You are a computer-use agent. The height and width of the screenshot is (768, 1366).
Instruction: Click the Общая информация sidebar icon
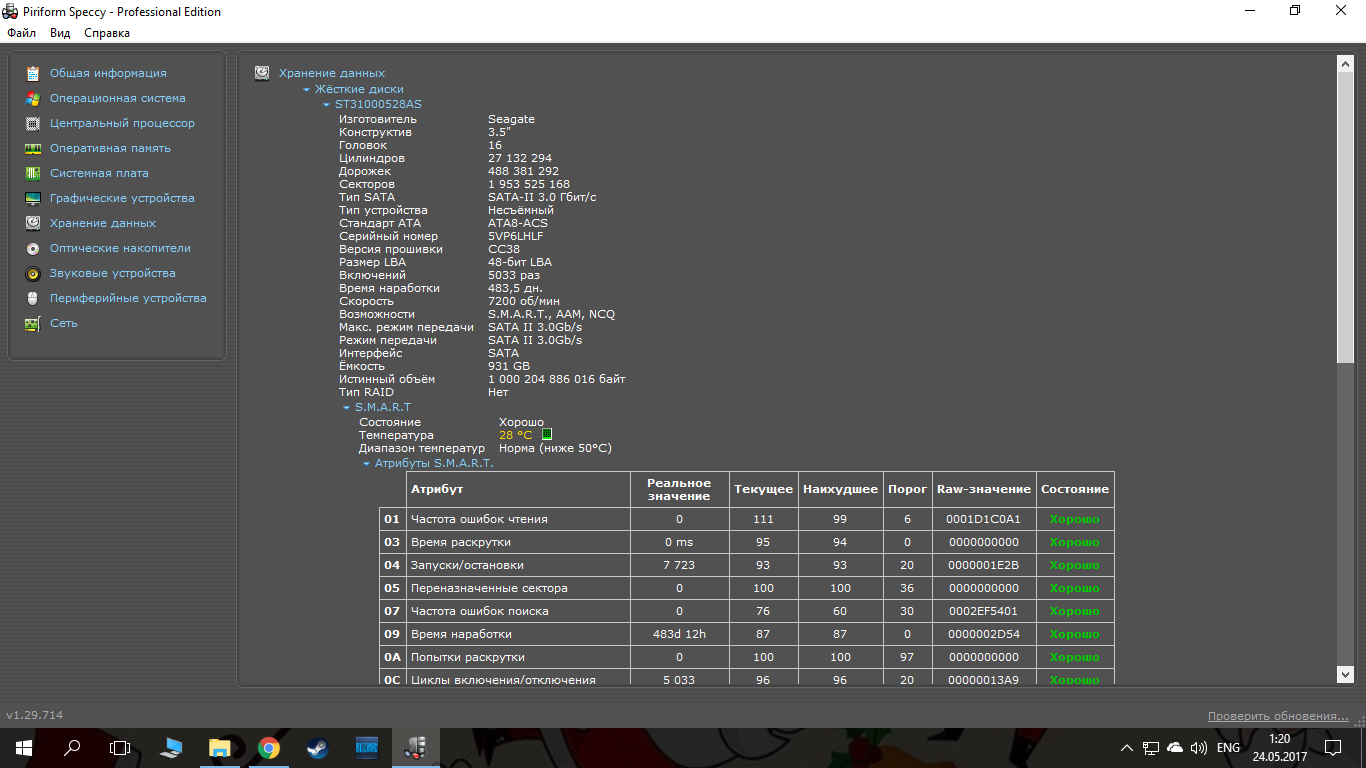click(x=33, y=73)
